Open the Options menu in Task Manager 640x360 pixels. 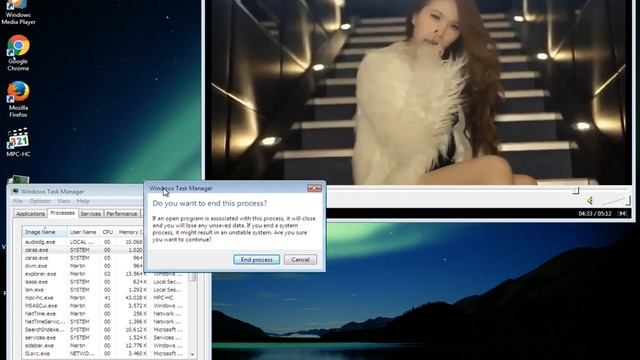40,201
